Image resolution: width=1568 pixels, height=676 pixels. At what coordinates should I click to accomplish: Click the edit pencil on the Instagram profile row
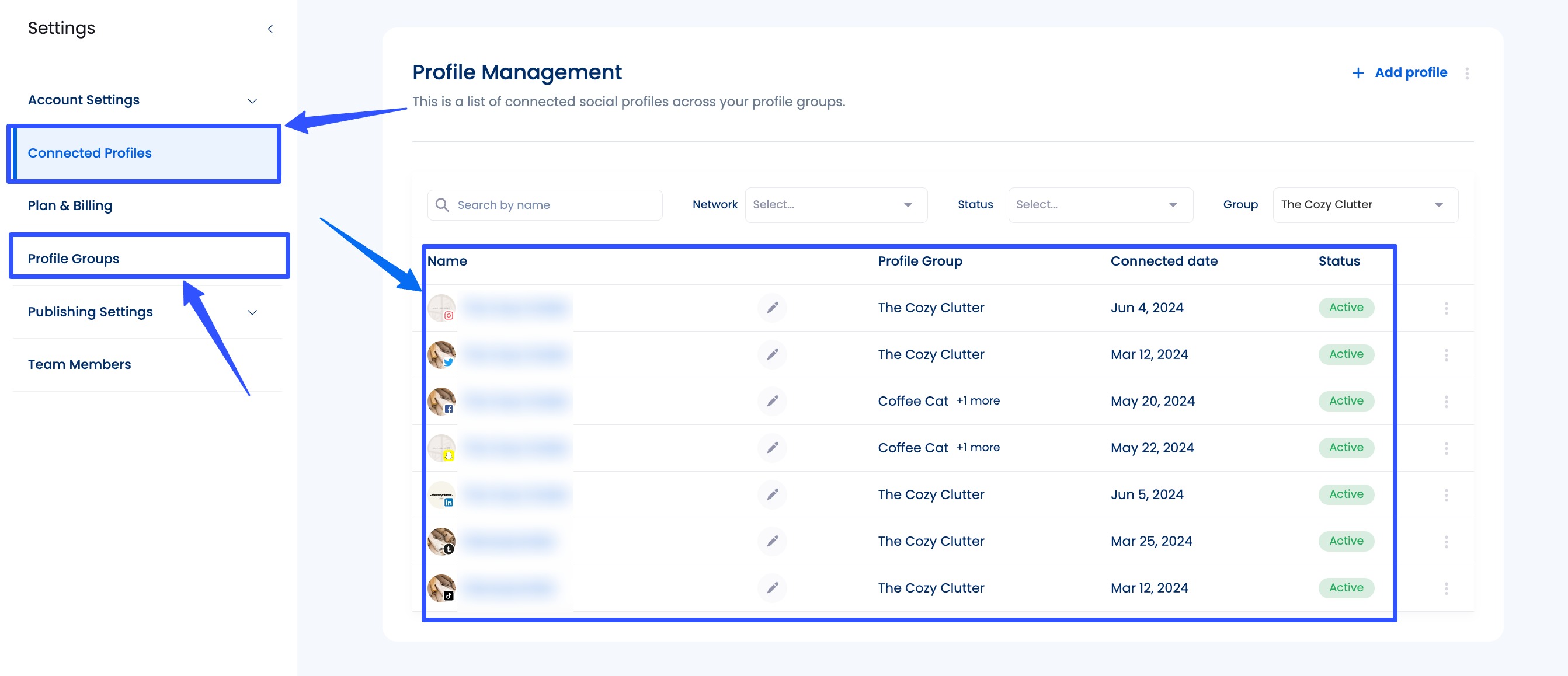pos(772,307)
